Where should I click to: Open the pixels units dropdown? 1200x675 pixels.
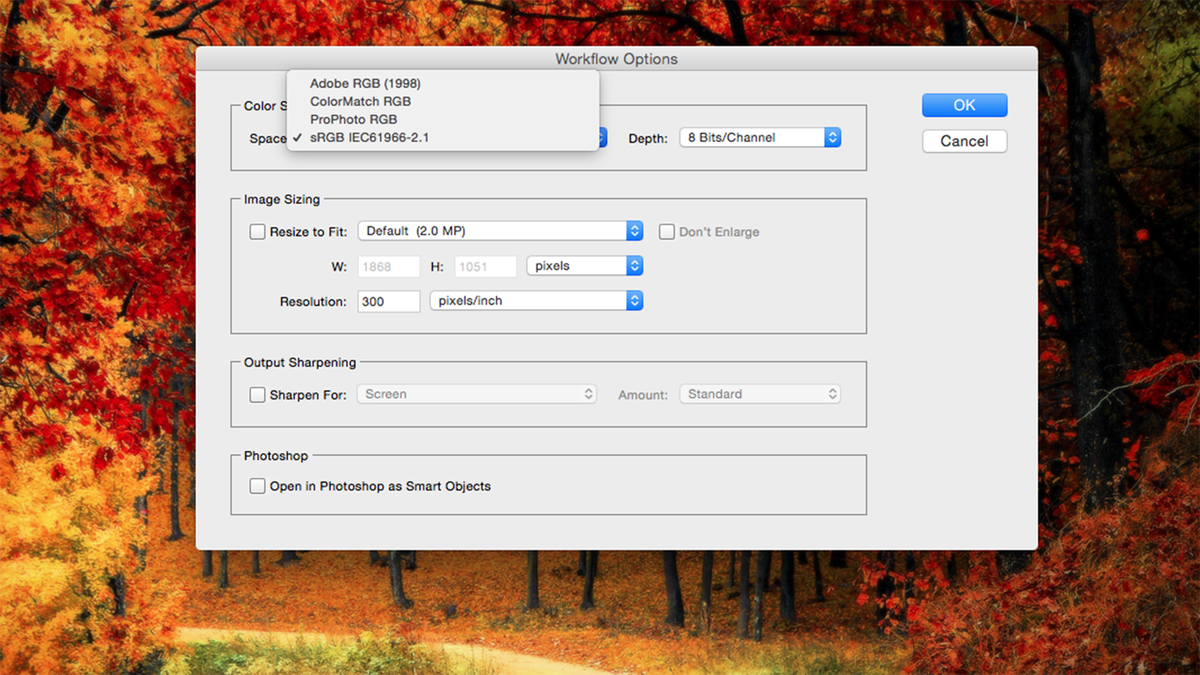pyautogui.click(x=584, y=265)
